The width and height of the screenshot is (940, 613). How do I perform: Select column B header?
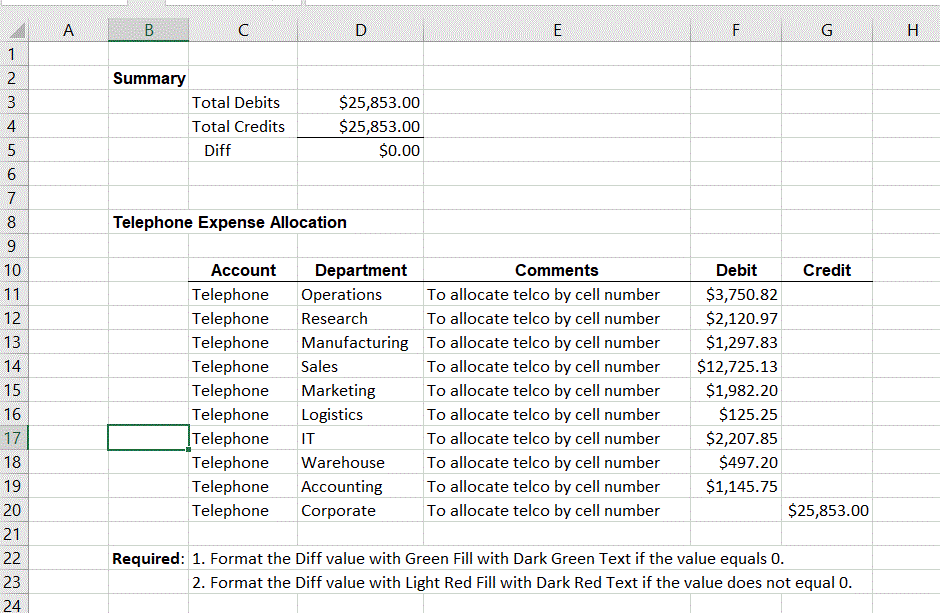coord(149,30)
